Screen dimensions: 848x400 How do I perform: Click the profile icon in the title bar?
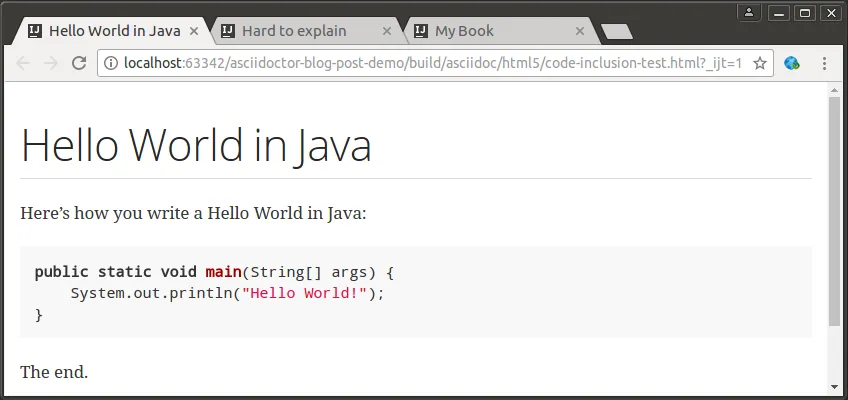click(749, 12)
